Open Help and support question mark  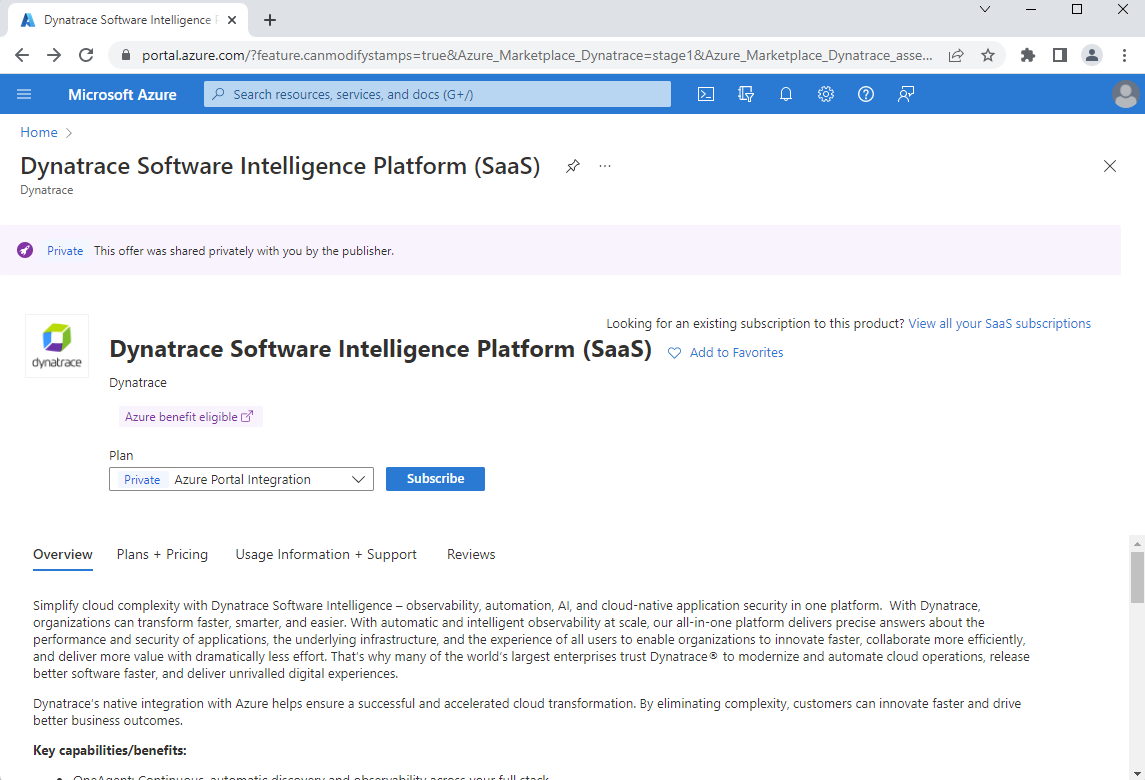865,94
